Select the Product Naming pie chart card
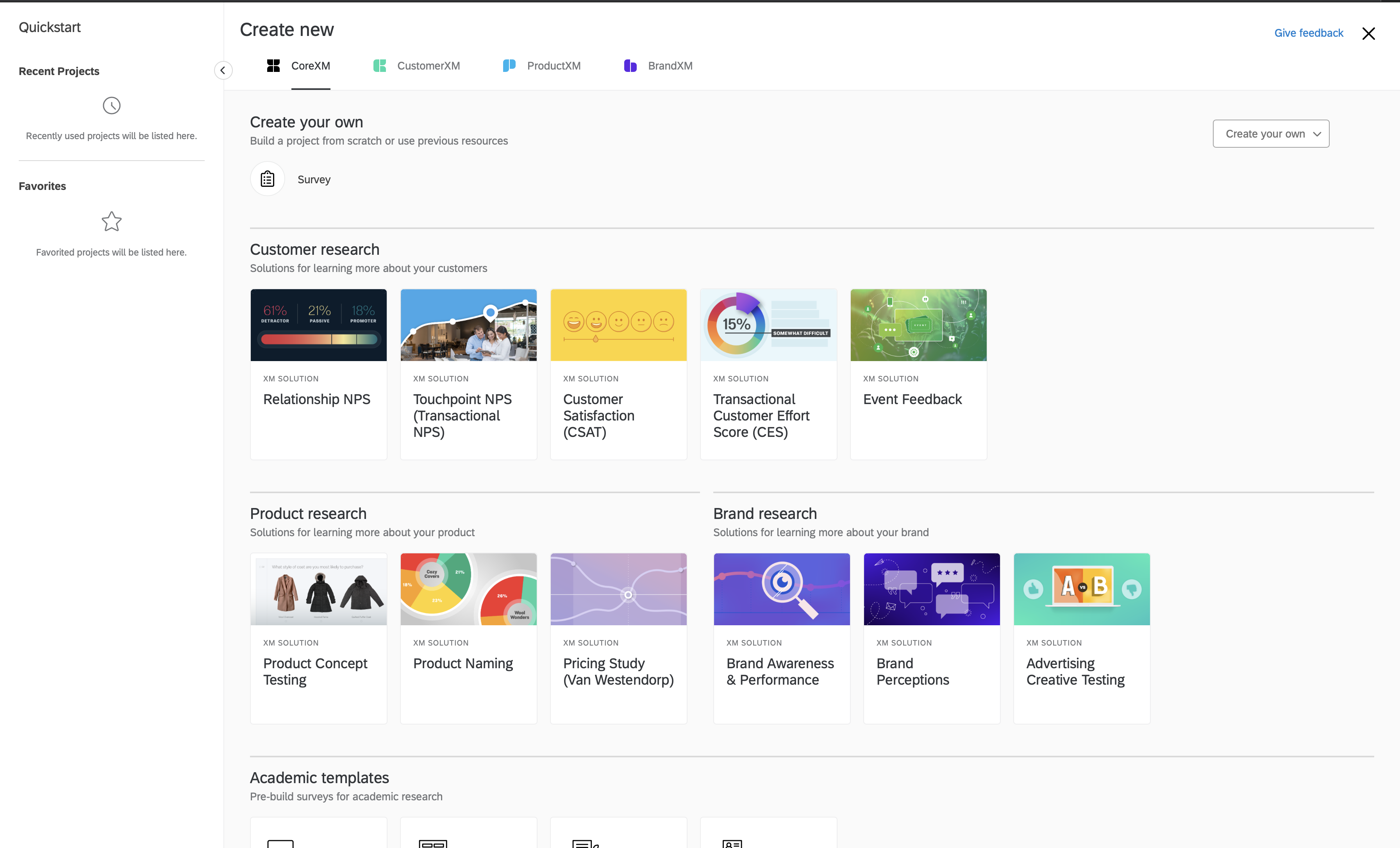Image resolution: width=1400 pixels, height=848 pixels. click(x=468, y=589)
